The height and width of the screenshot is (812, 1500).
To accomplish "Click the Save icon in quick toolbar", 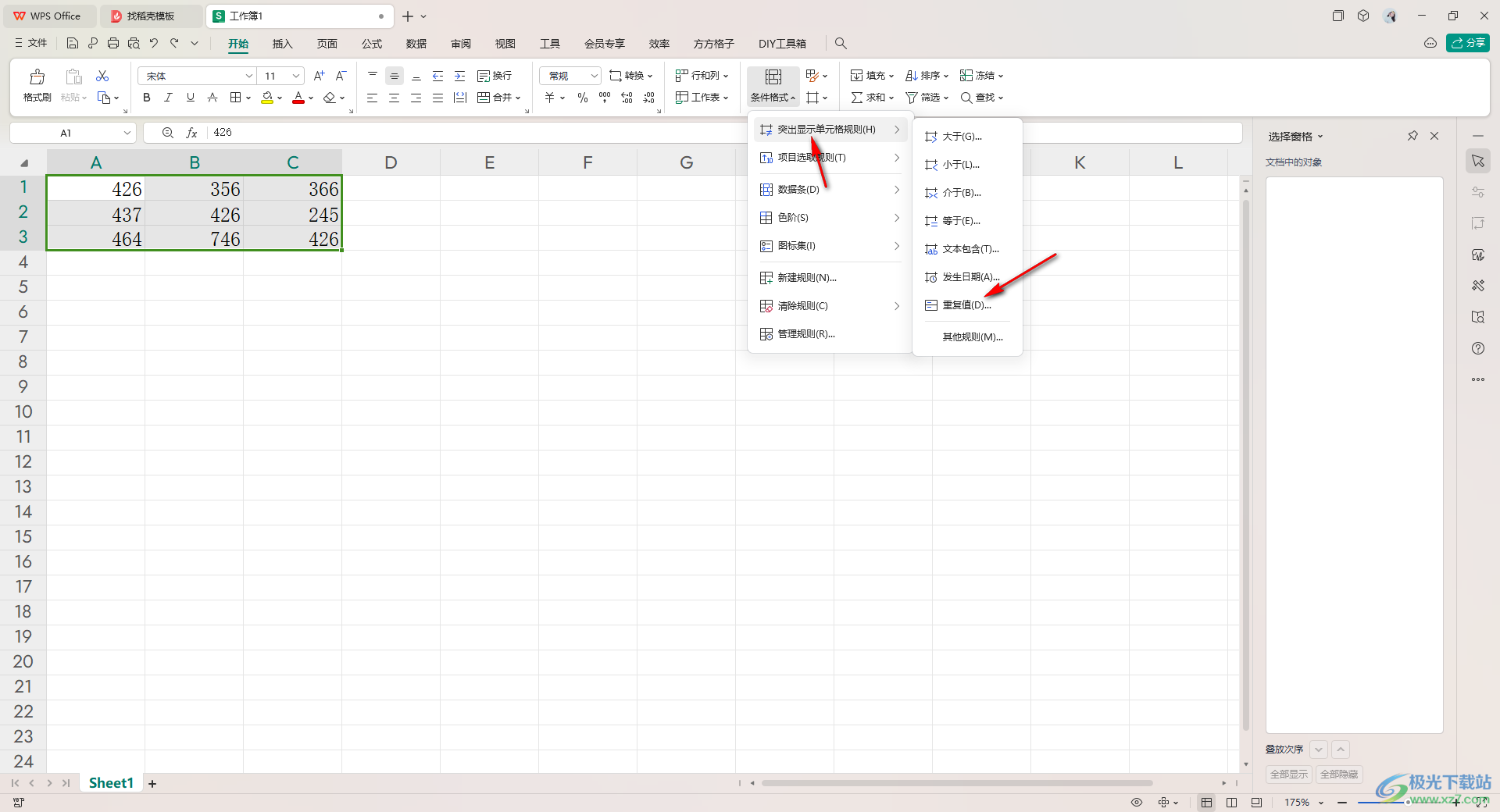I will pyautogui.click(x=73, y=43).
